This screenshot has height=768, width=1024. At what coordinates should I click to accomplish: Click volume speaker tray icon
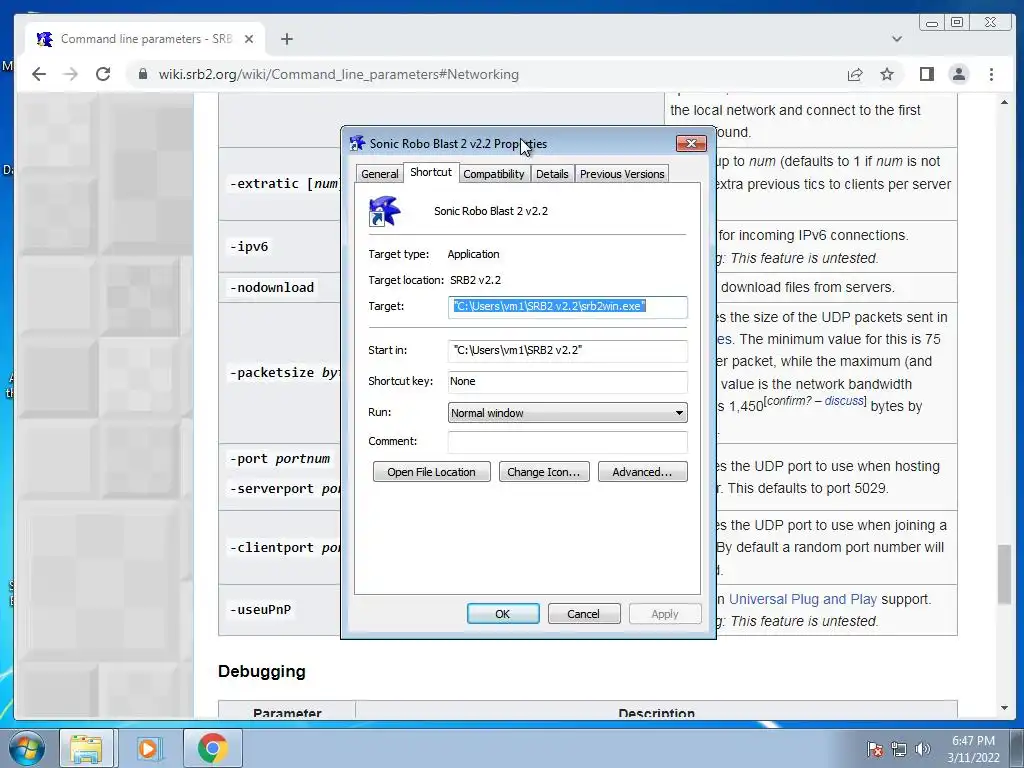tap(923, 749)
